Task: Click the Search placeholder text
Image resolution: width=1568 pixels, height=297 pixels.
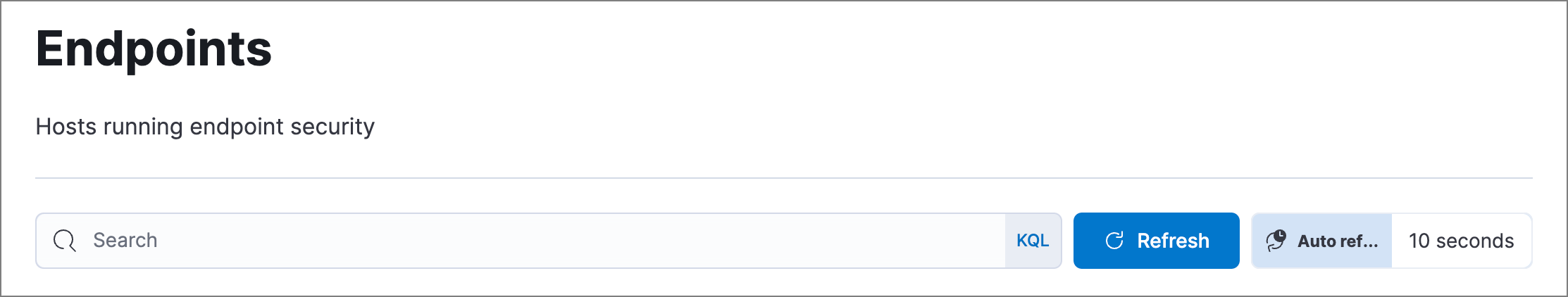Action: tap(125, 241)
